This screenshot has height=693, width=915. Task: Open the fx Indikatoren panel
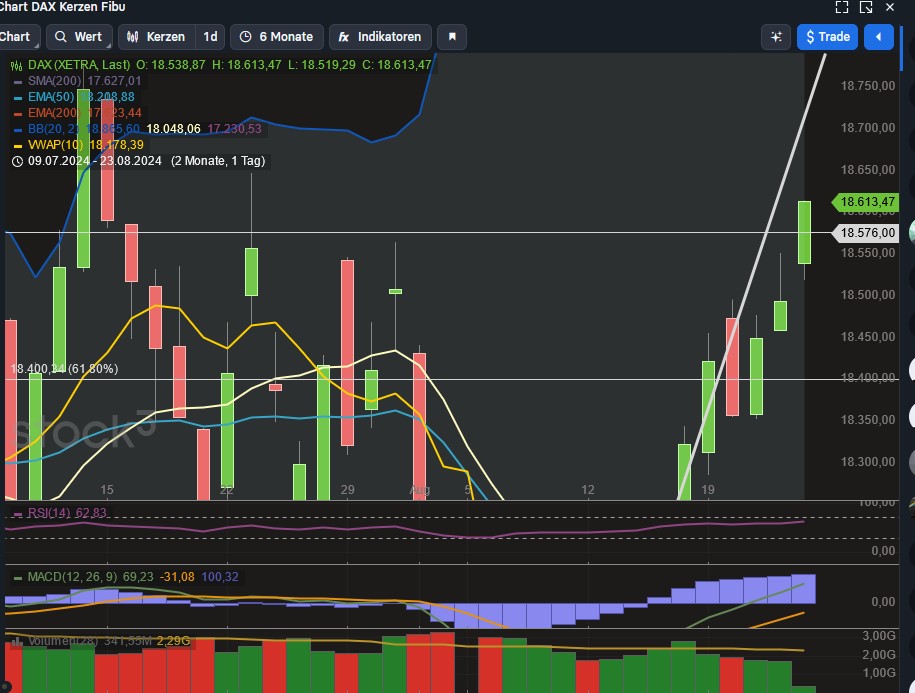click(380, 36)
